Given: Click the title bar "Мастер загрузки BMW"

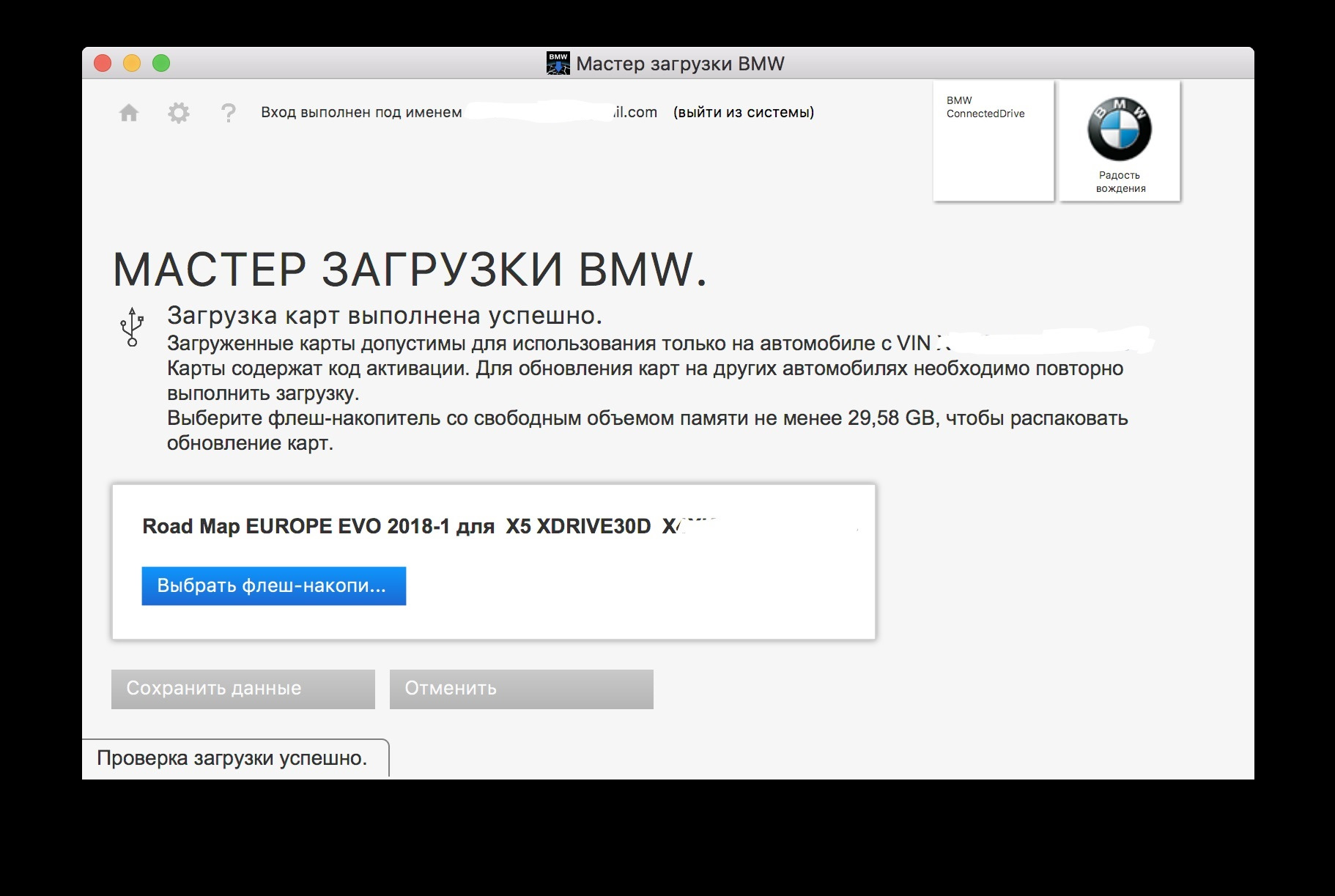Looking at the screenshot, I should coord(681,63).
